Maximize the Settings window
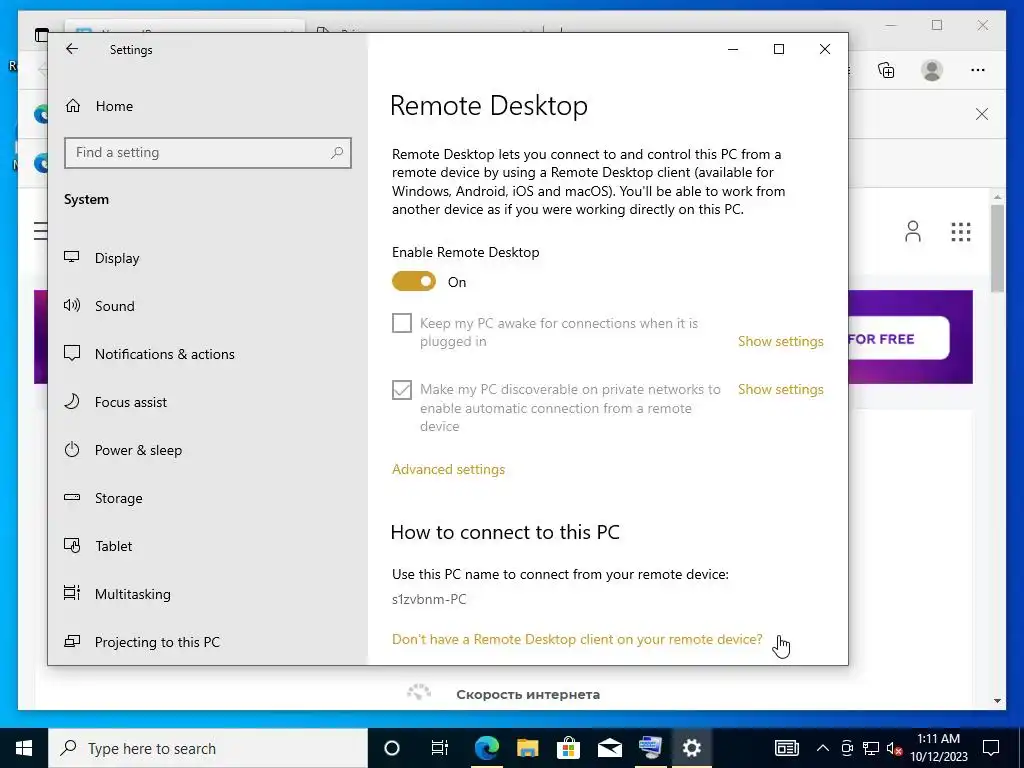1024x768 pixels. point(778,49)
